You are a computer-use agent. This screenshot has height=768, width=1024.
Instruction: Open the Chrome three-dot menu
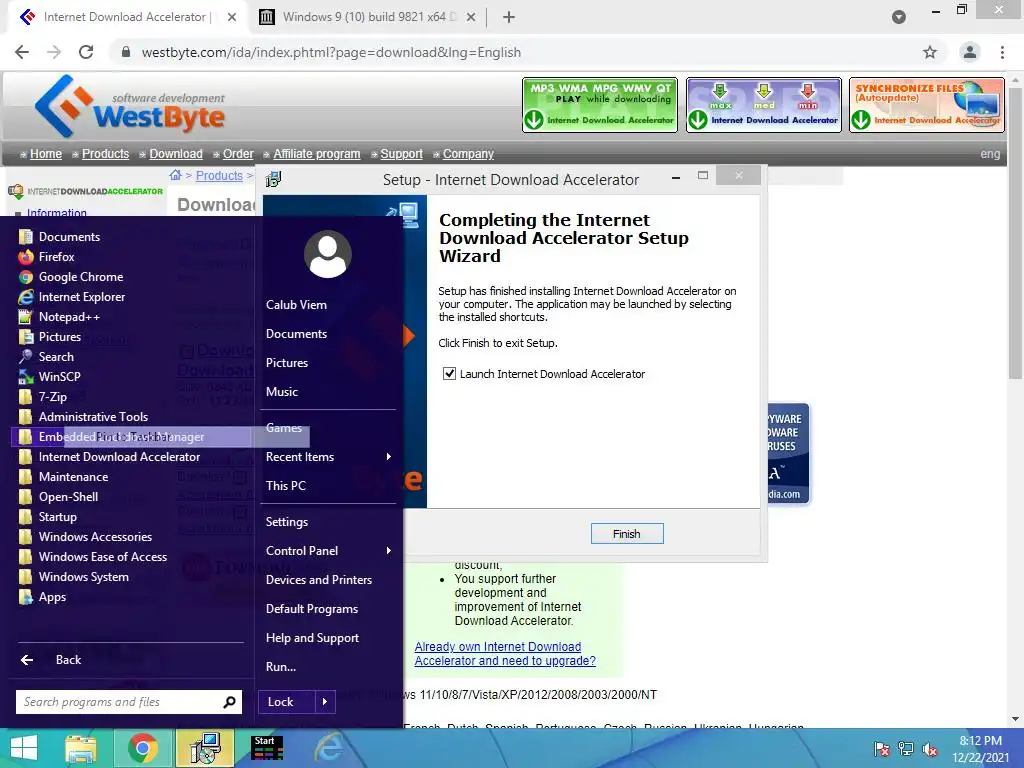point(1002,52)
